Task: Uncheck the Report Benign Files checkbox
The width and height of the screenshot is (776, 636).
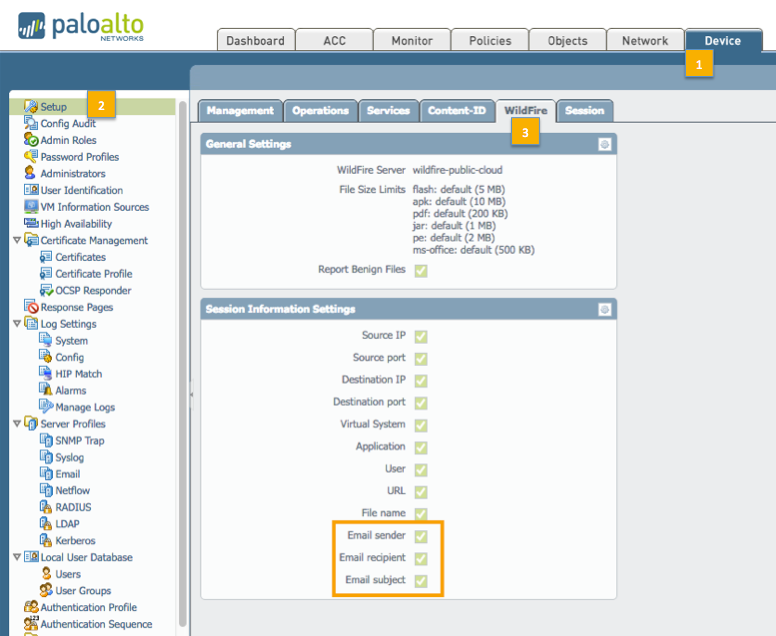Action: 421,271
